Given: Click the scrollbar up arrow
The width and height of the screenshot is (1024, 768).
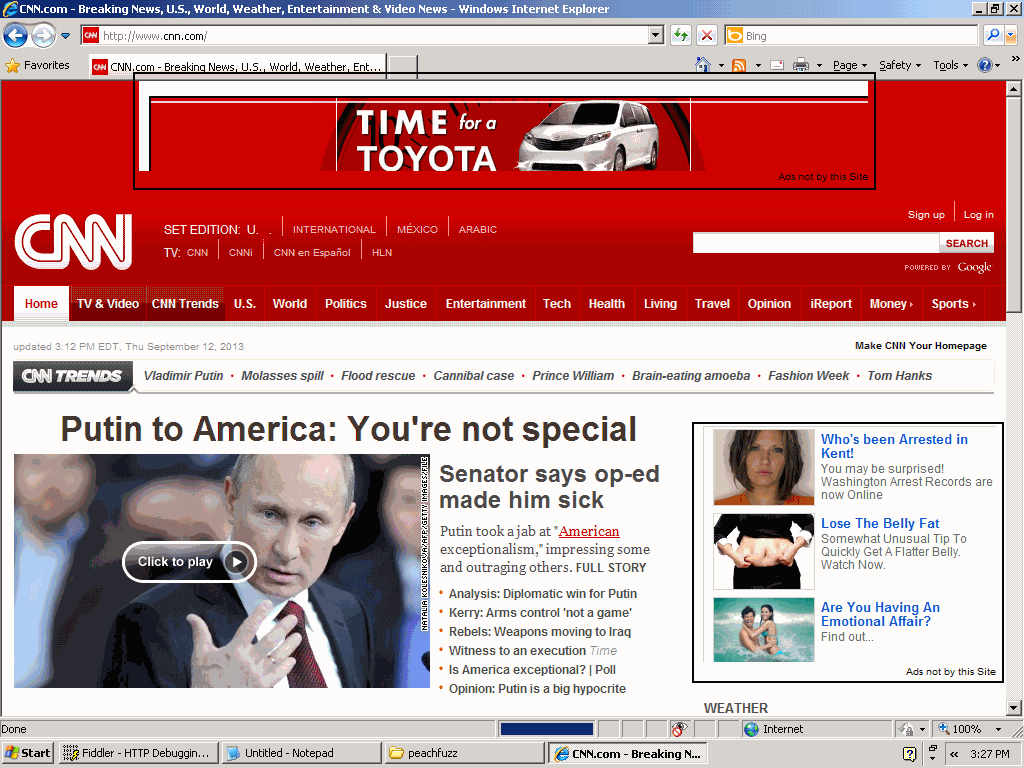Looking at the screenshot, I should coord(1014,88).
